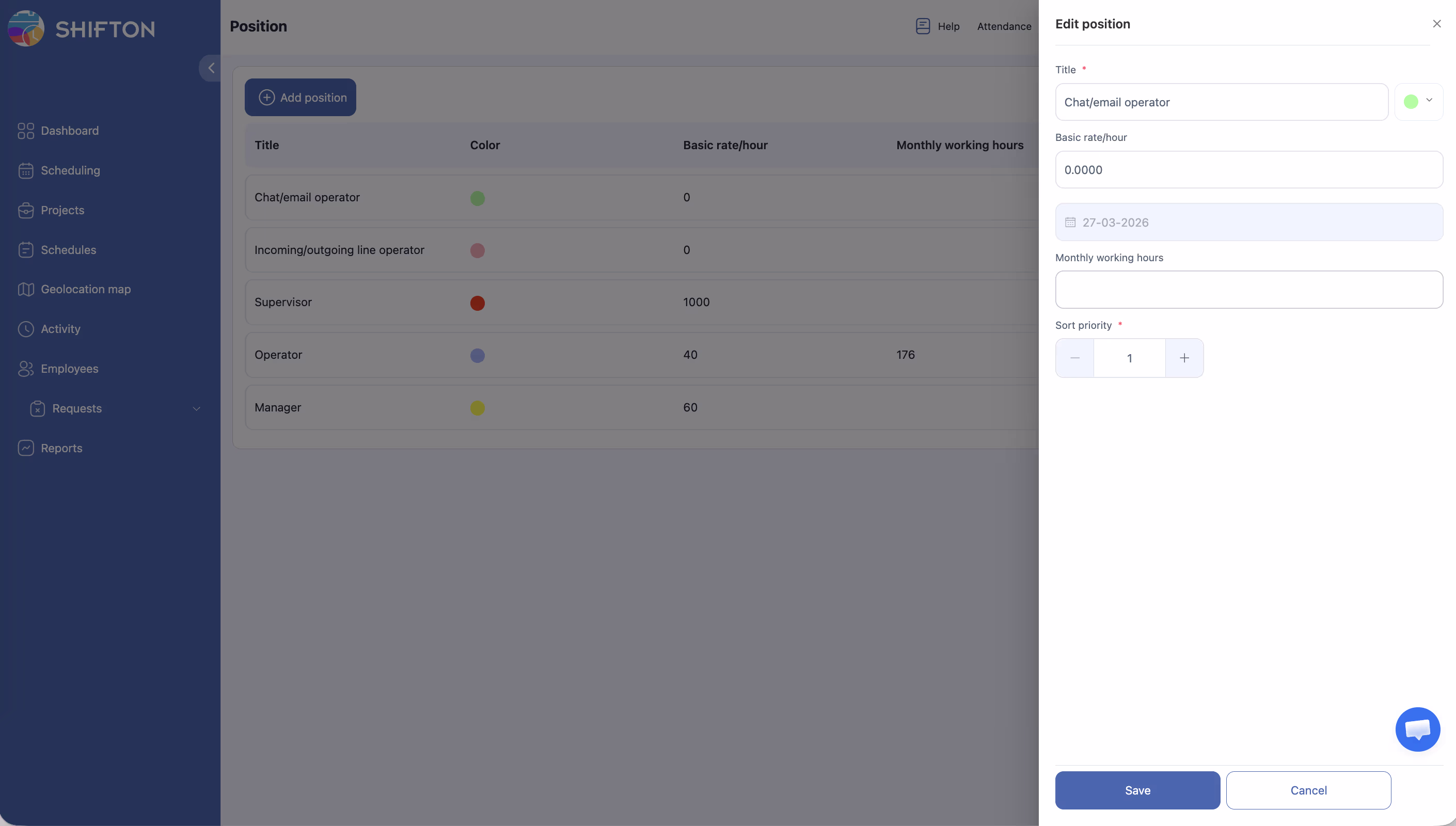The image size is (1456, 826).
Task: Expand the Requests submenu chevron
Action: coord(196,408)
